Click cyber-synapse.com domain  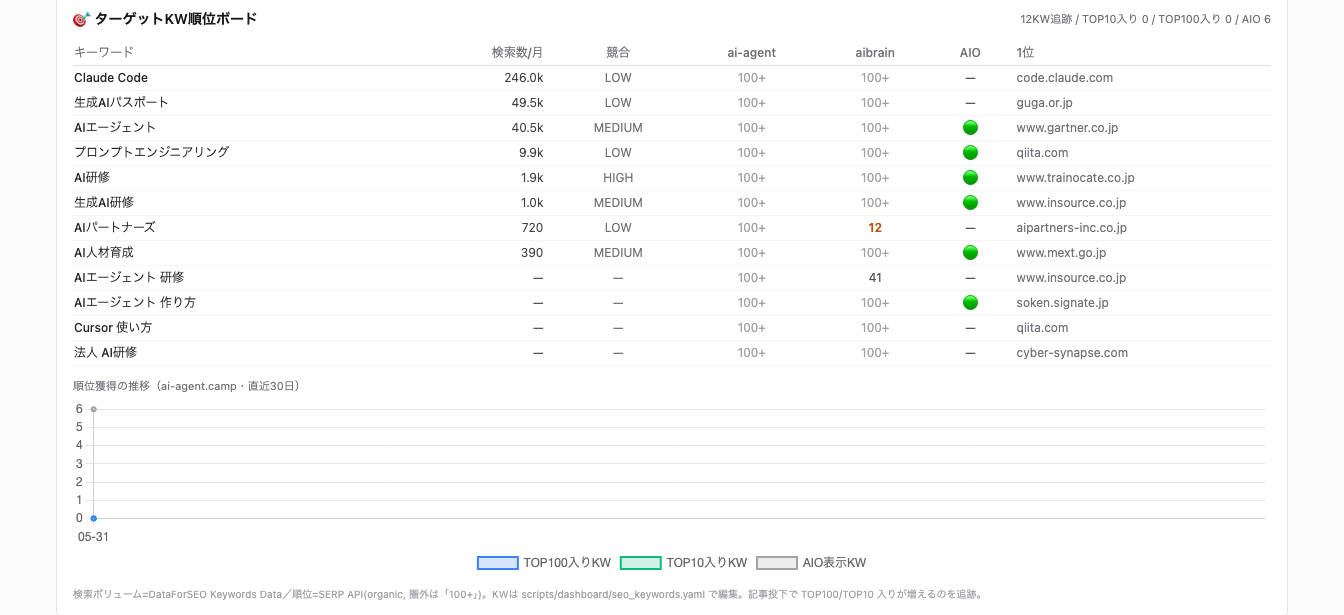click(1072, 353)
